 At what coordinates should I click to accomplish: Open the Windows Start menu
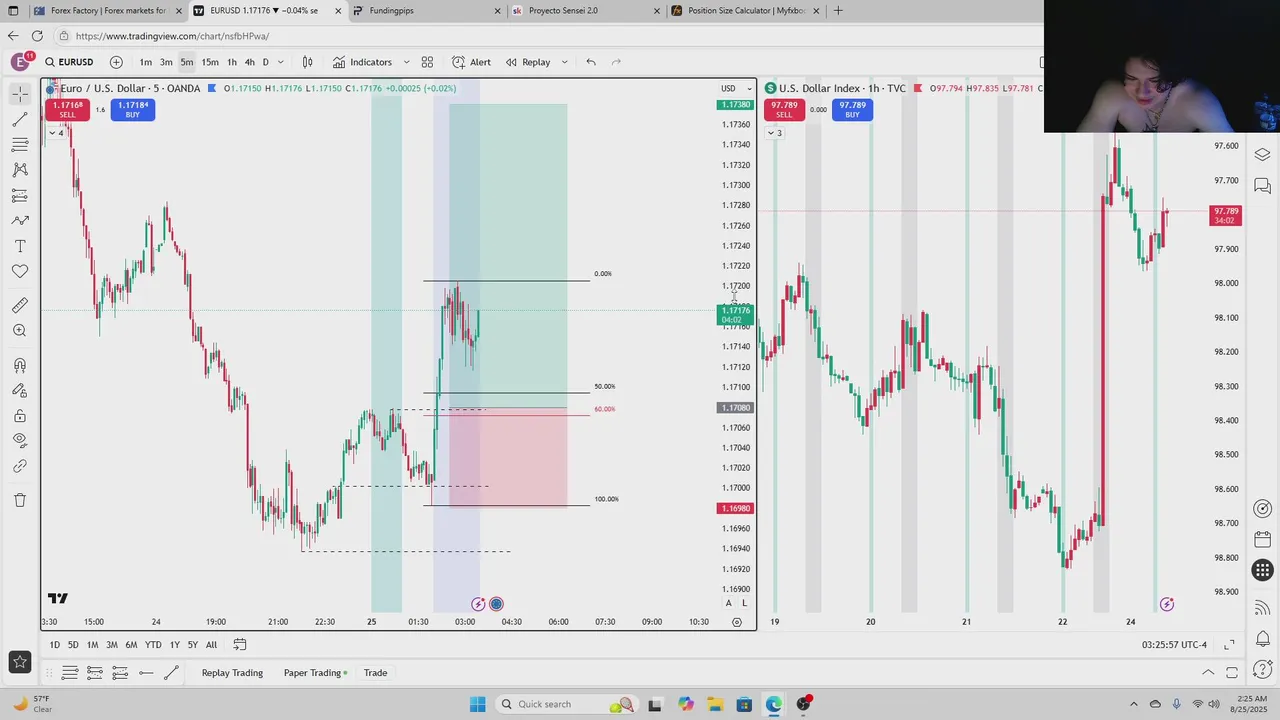pos(477,704)
